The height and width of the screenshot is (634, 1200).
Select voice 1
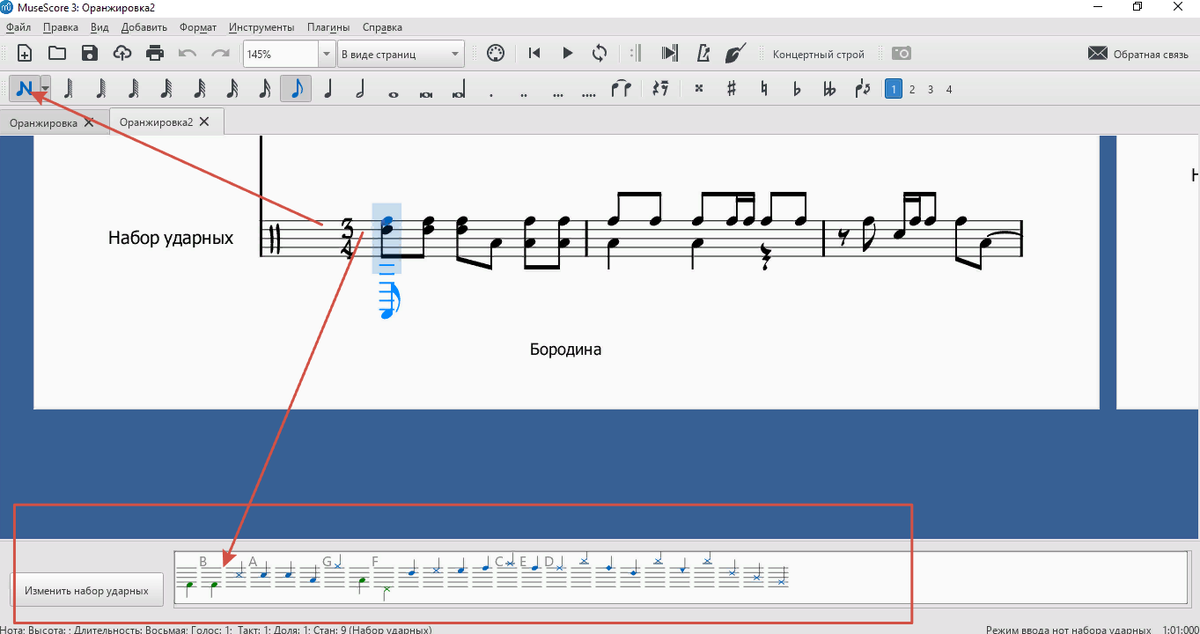pos(893,89)
